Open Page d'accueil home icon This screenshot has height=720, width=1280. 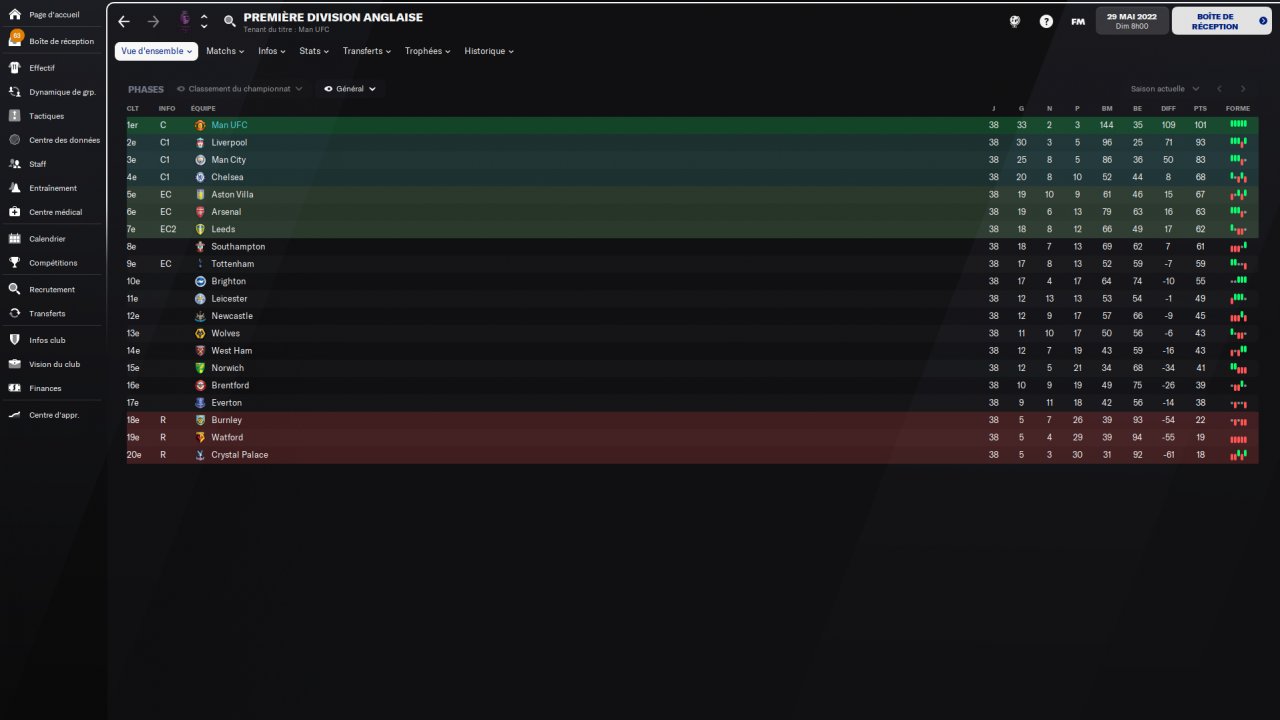(14, 15)
